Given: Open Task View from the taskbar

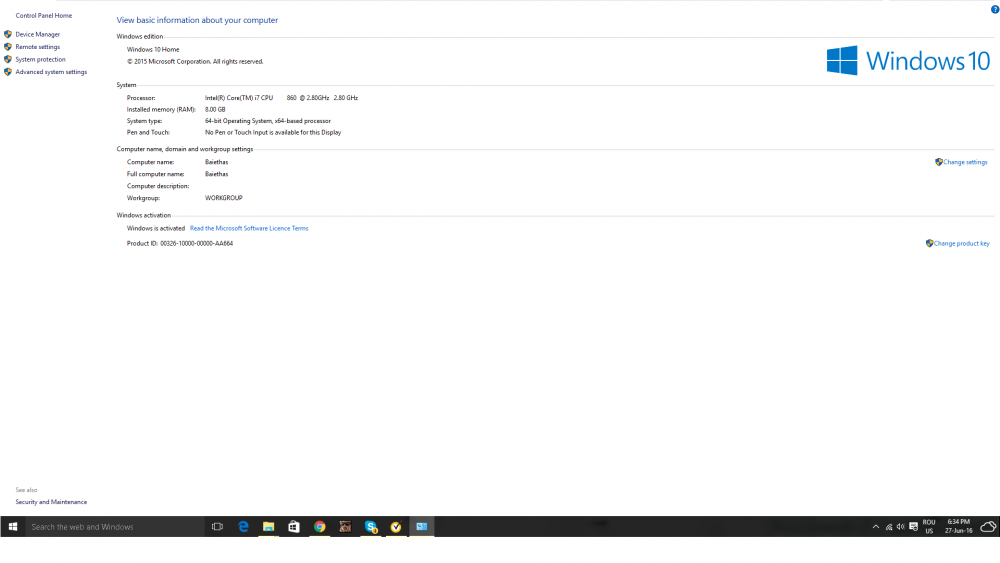Looking at the screenshot, I should [x=217, y=527].
